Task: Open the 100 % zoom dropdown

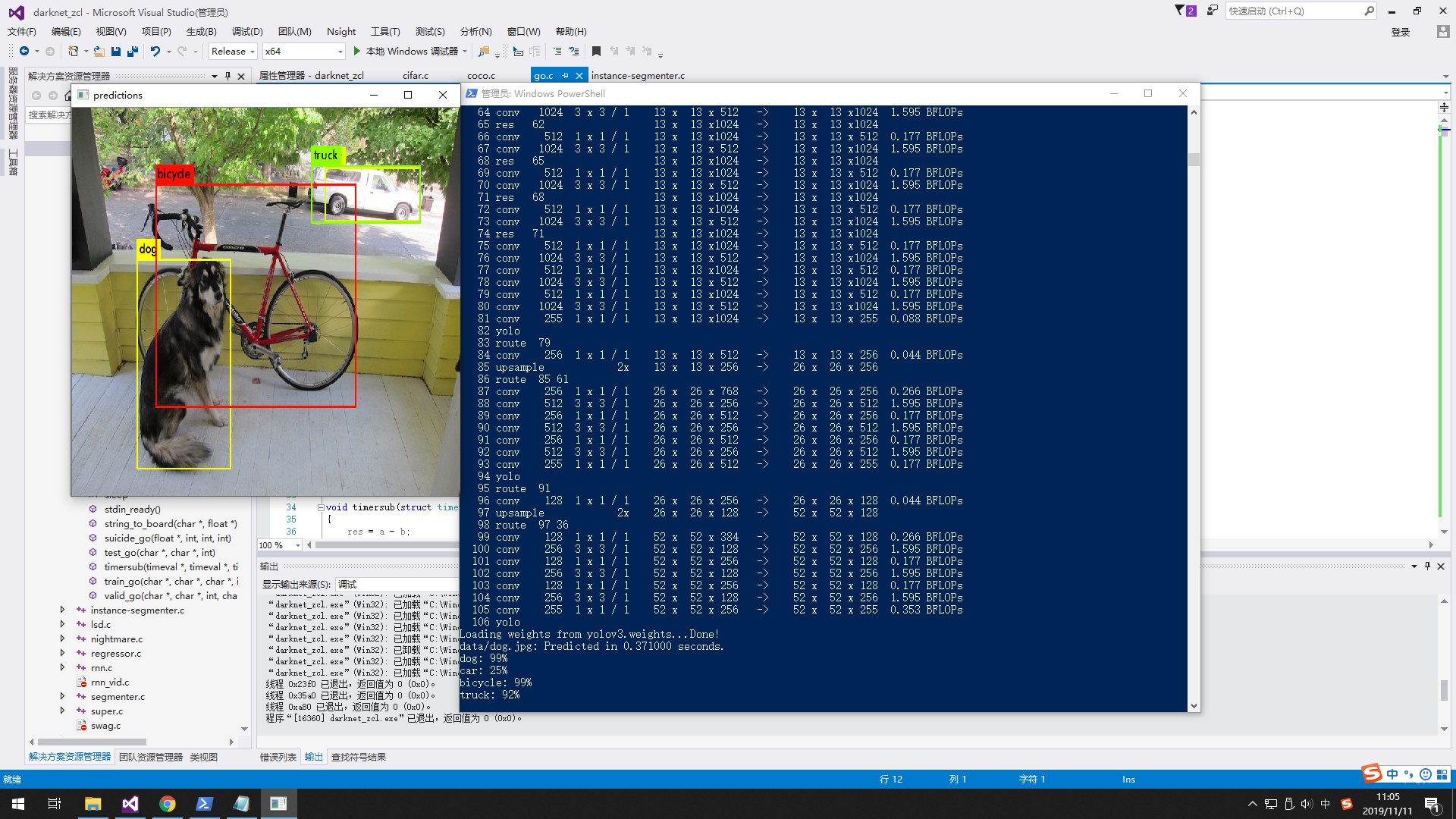Action: [297, 545]
